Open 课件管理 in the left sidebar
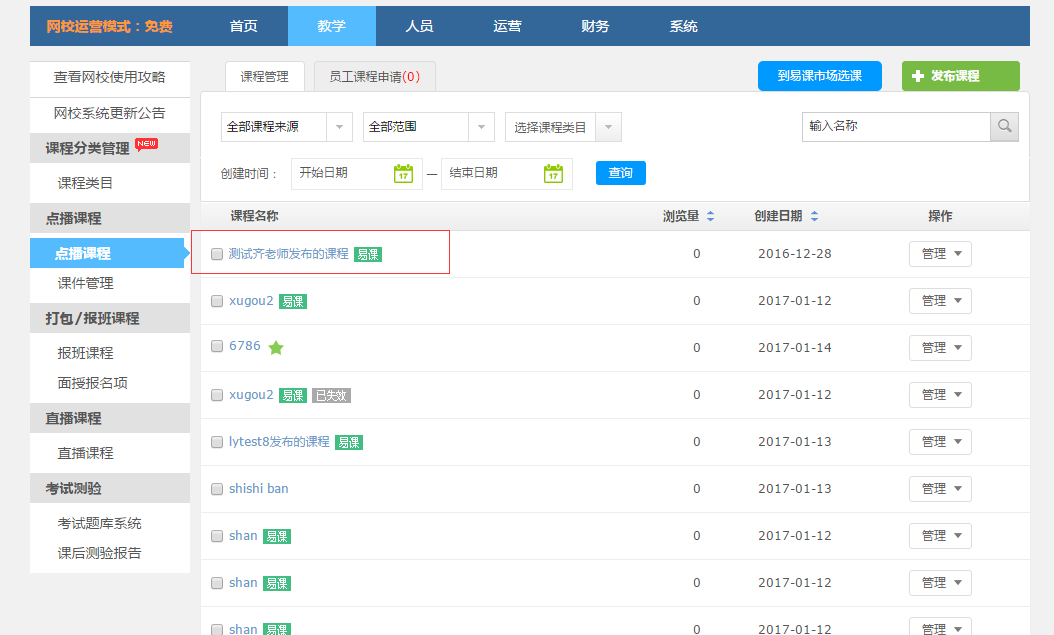 (x=85, y=283)
